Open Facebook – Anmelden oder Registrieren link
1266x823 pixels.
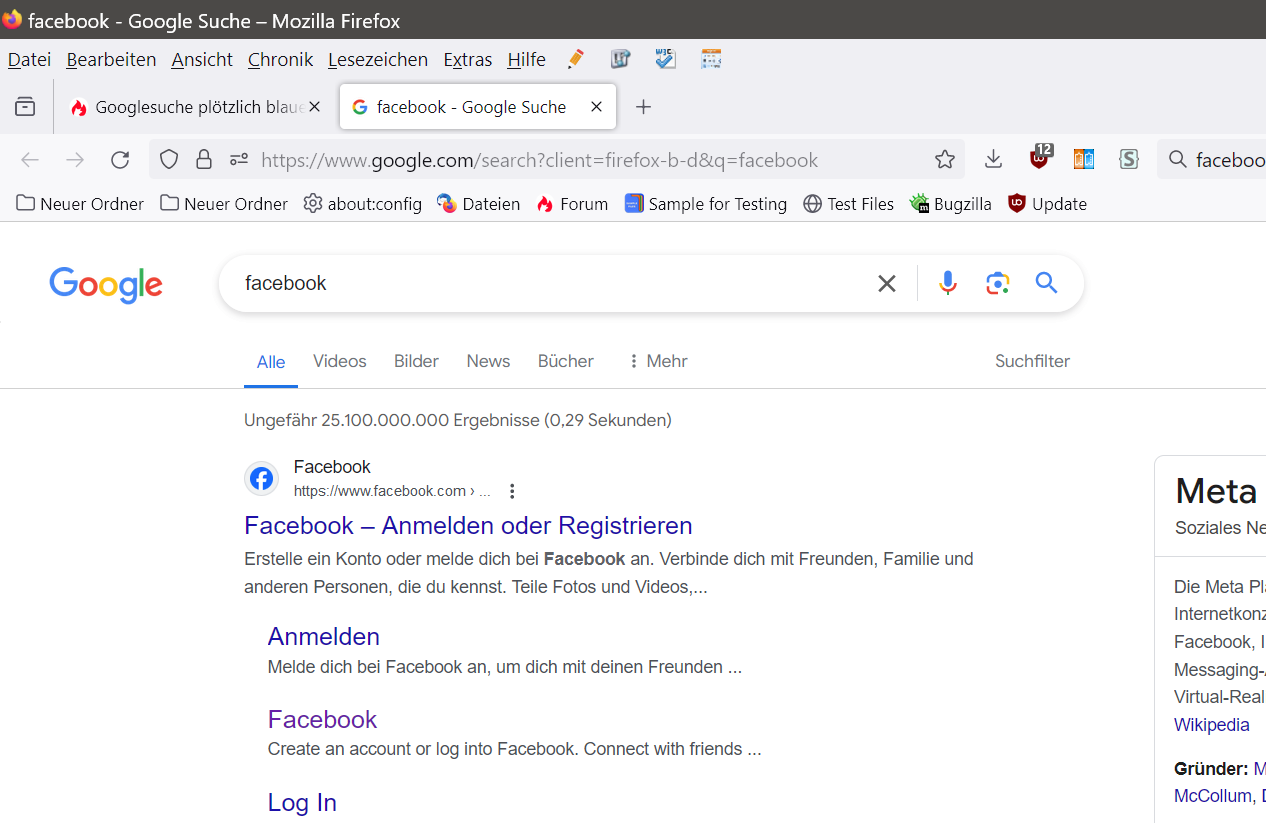click(x=468, y=525)
